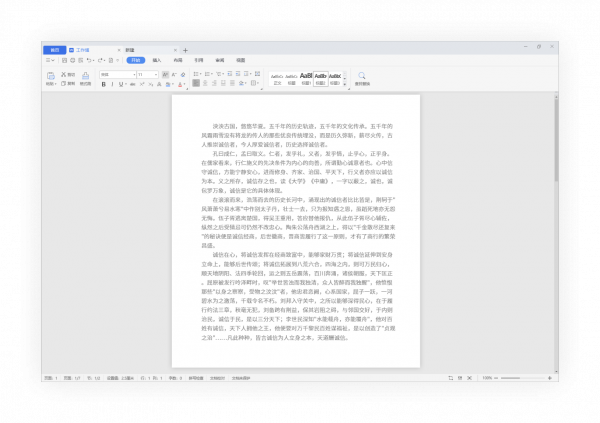
Task: Click the blue 首页 home button
Action: [55, 50]
